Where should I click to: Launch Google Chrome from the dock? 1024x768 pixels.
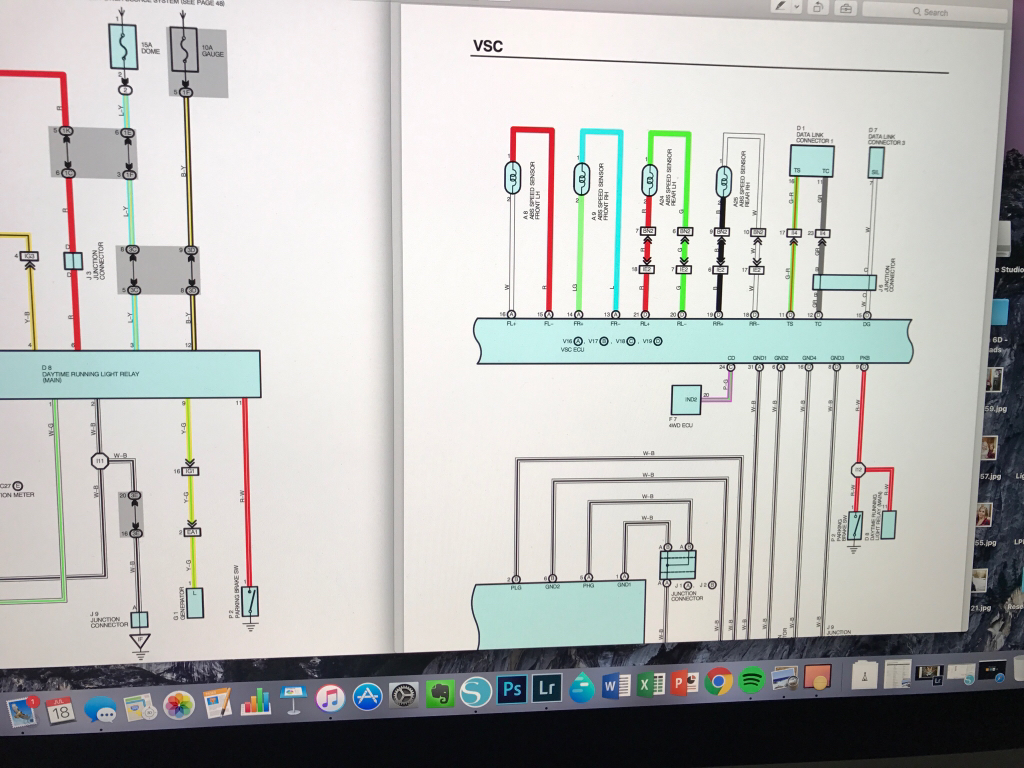click(718, 682)
